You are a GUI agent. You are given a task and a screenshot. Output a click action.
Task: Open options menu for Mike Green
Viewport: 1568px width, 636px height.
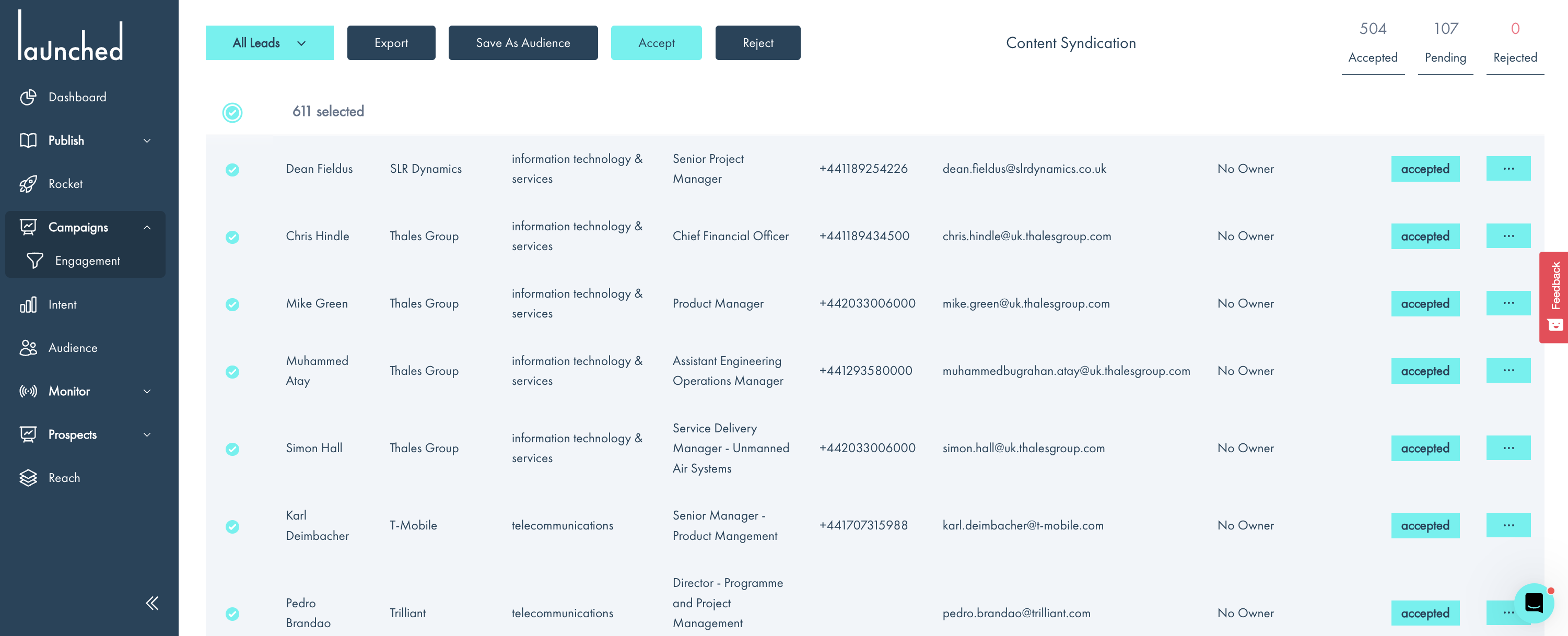pos(1508,303)
